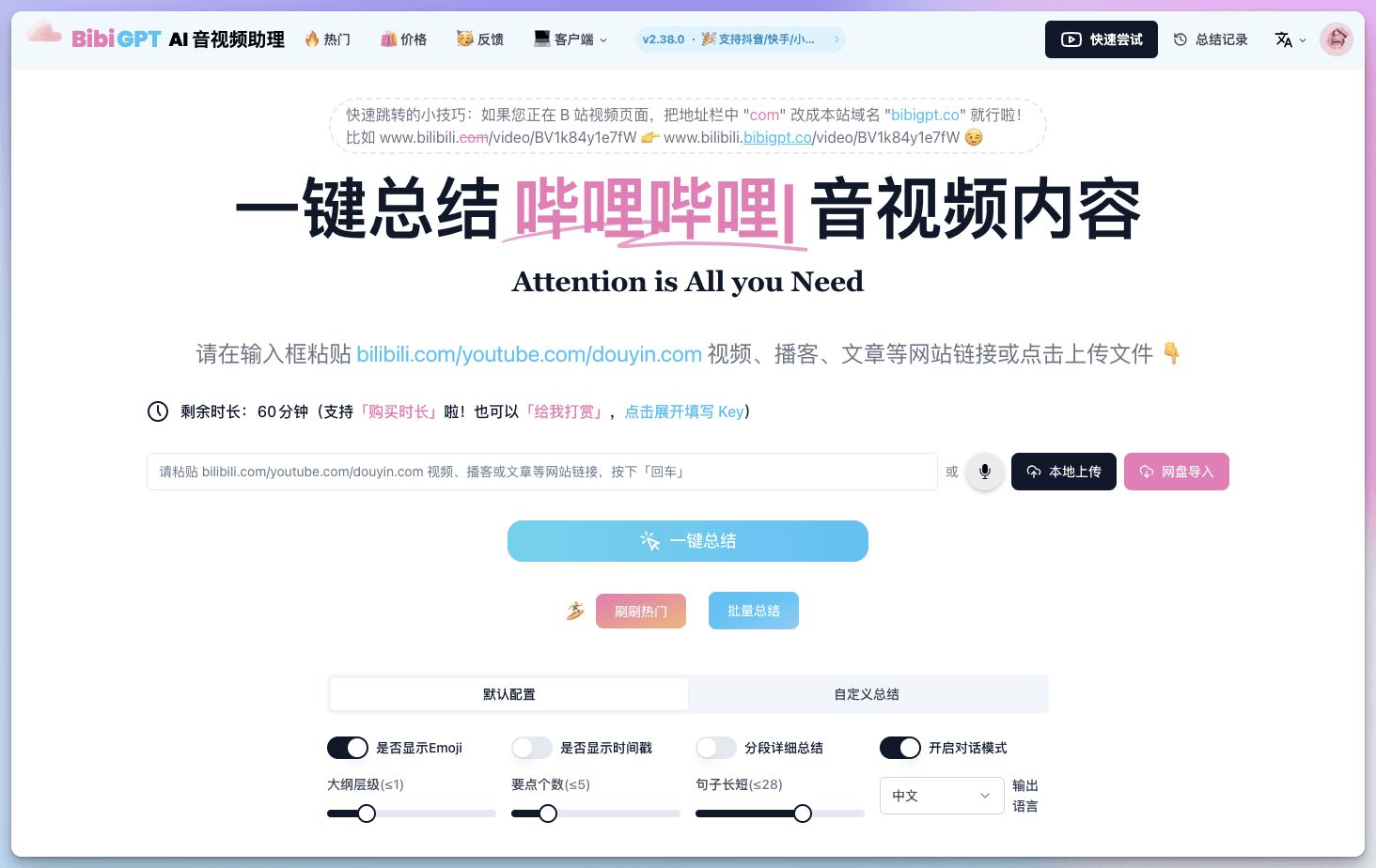Toggle the 是否显示Emoji switch
Screen dimensions: 1376x868
348,748
